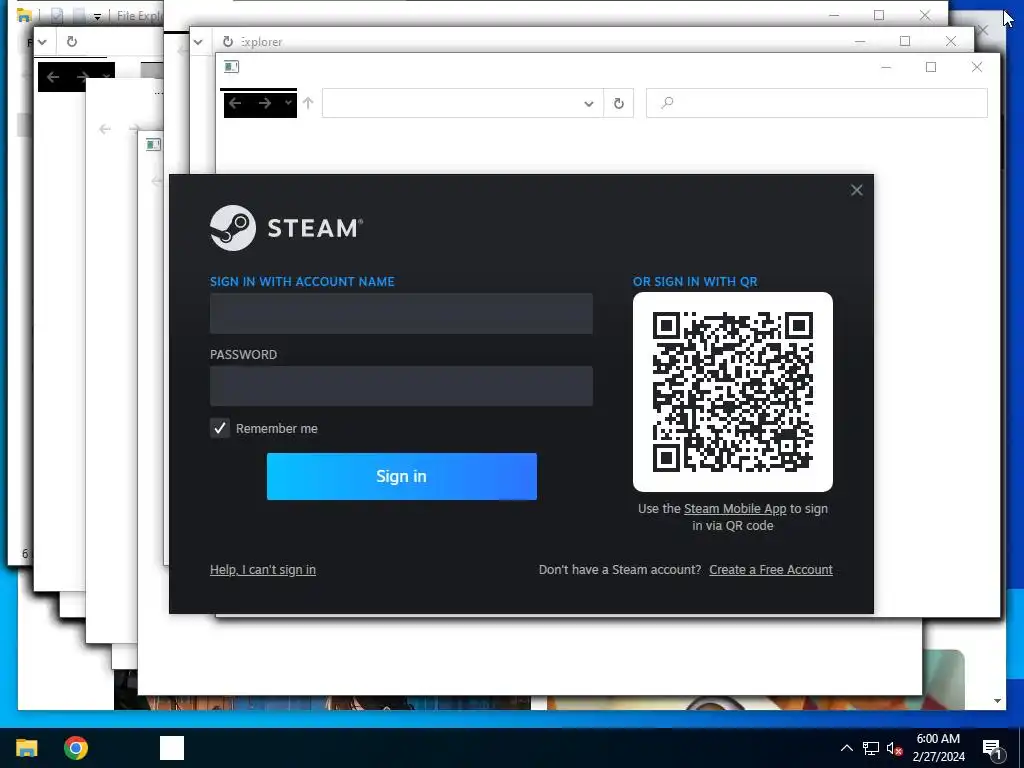This screenshot has height=768, width=1024.
Task: Uncheck the Remember me checkbox
Action: [220, 428]
